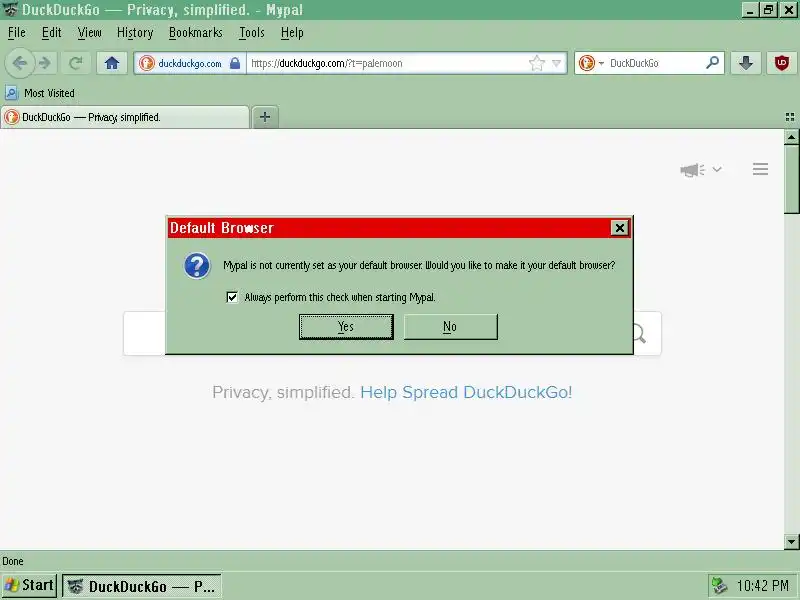Image resolution: width=800 pixels, height=600 pixels.
Task: Open the Bookmarks menu
Action: tap(195, 33)
